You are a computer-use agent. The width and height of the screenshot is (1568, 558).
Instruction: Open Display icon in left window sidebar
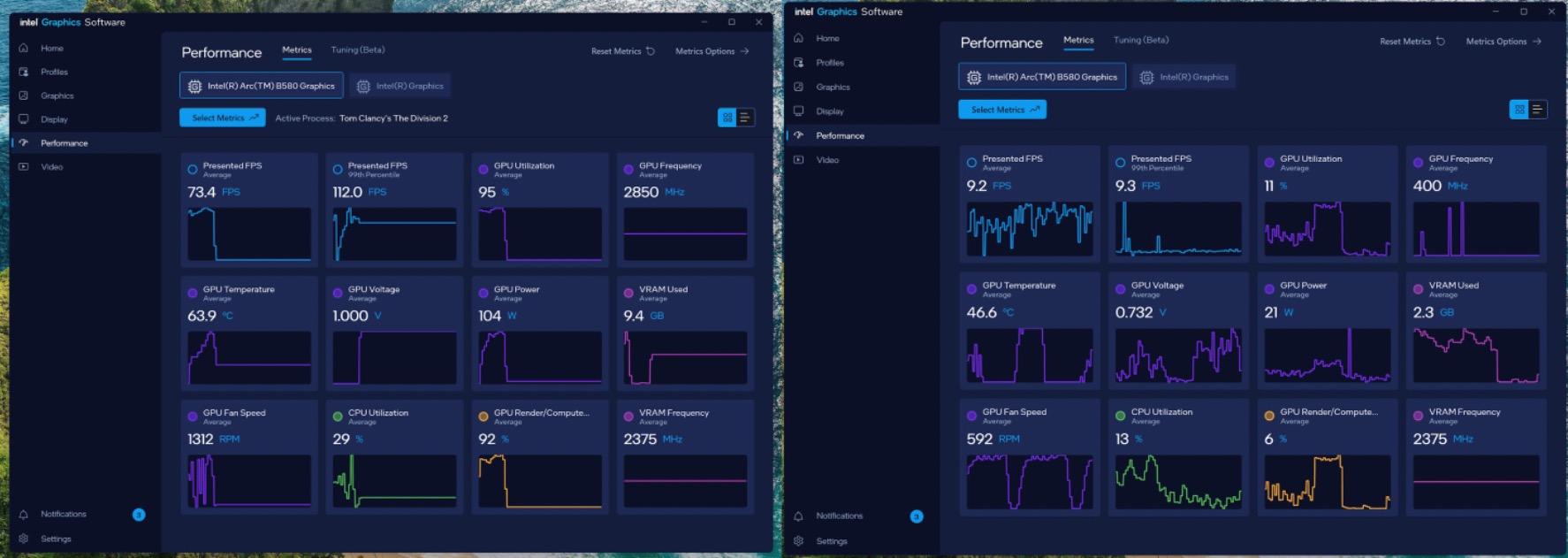[x=24, y=118]
